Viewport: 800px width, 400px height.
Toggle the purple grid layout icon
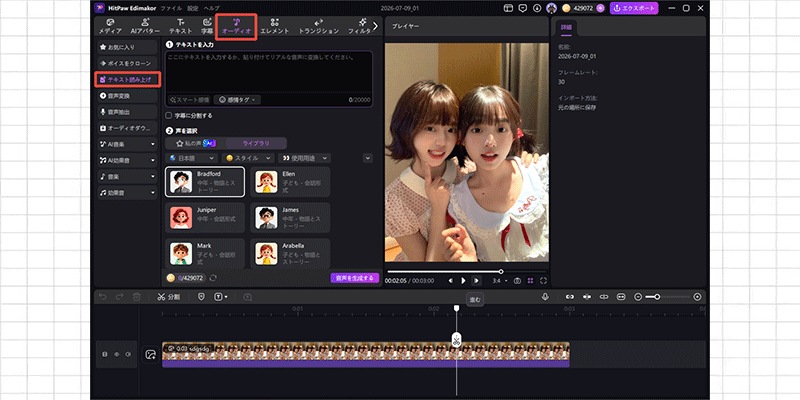531,281
